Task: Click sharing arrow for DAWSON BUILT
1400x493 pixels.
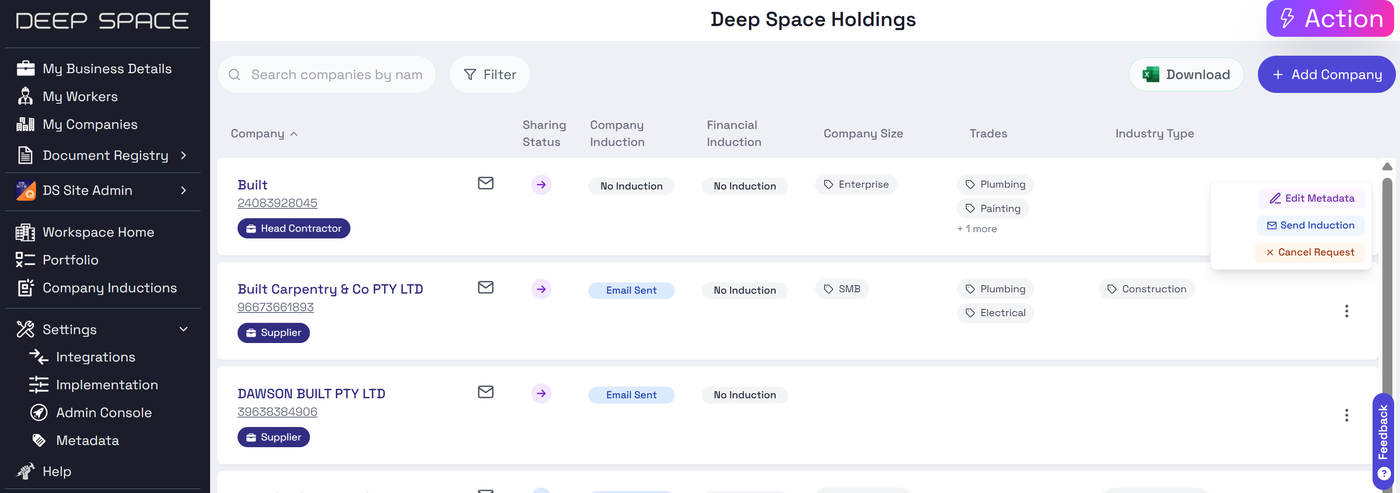Action: [x=541, y=394]
